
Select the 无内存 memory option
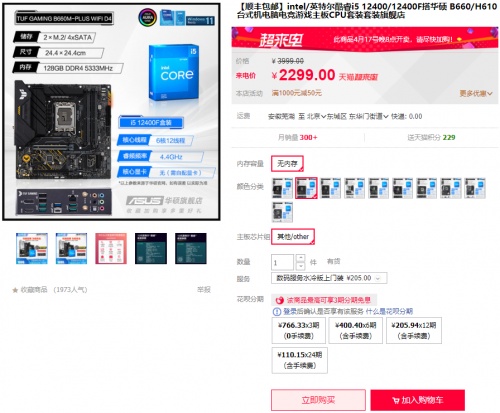click(x=287, y=164)
